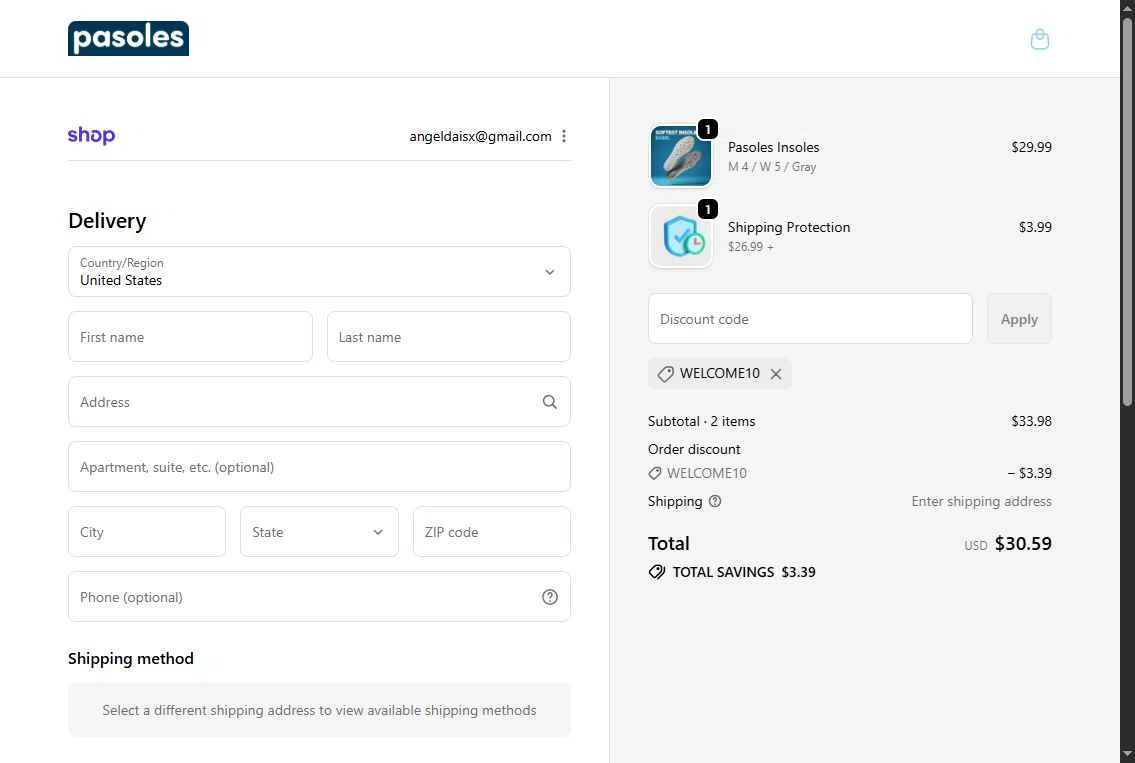
Task: Click the scrollbar down arrow
Action: click(1127, 755)
